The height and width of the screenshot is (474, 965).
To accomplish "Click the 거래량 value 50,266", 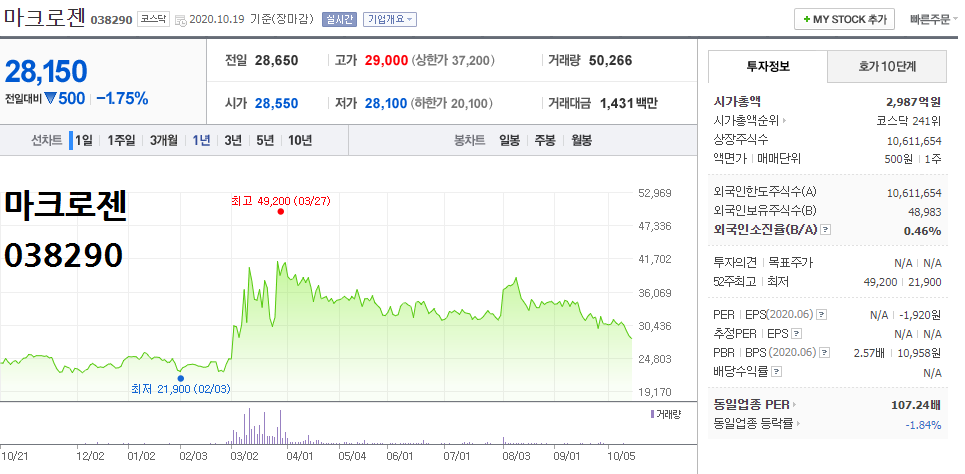I will click(611, 60).
